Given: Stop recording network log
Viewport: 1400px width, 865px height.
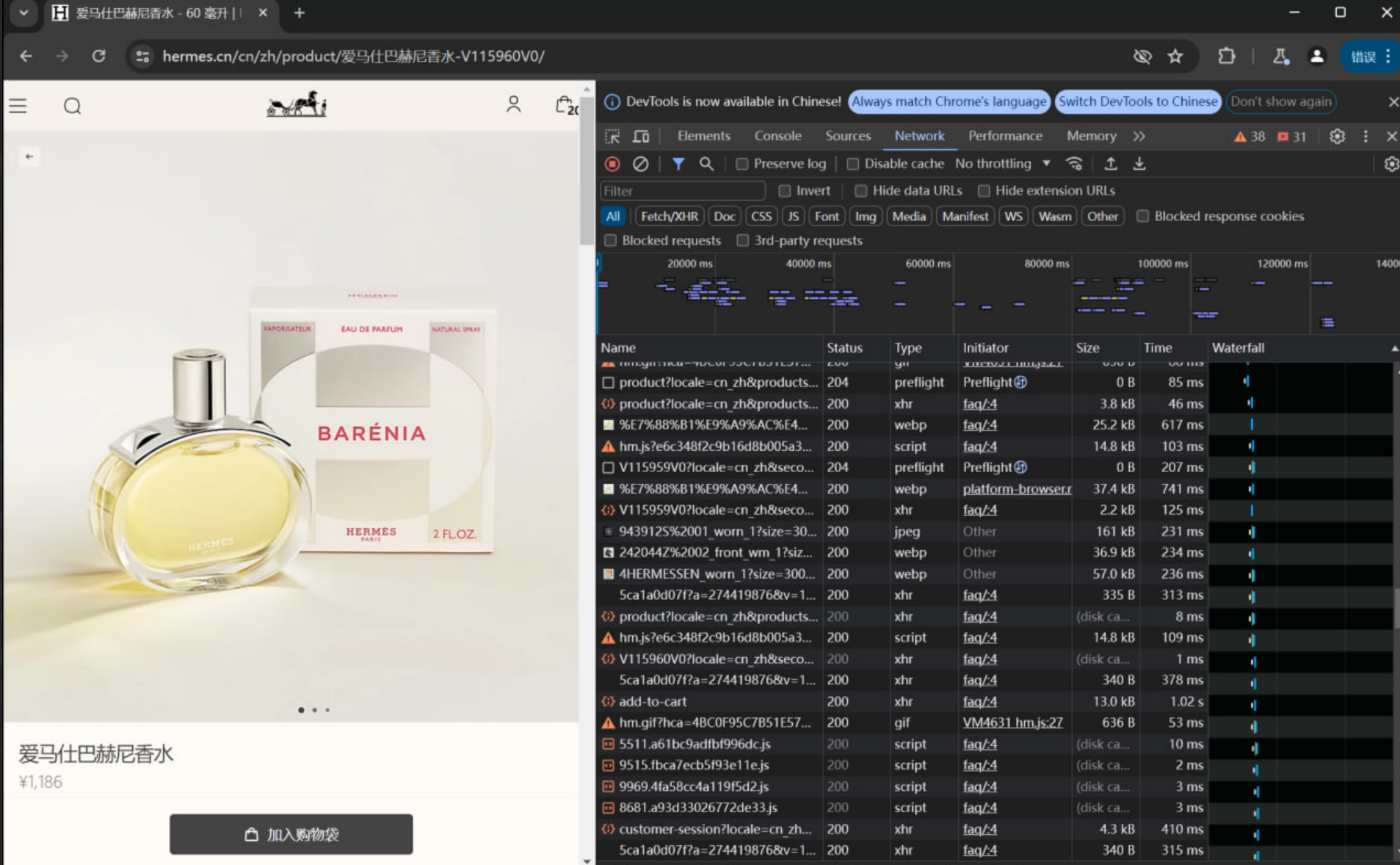Looking at the screenshot, I should 612,163.
